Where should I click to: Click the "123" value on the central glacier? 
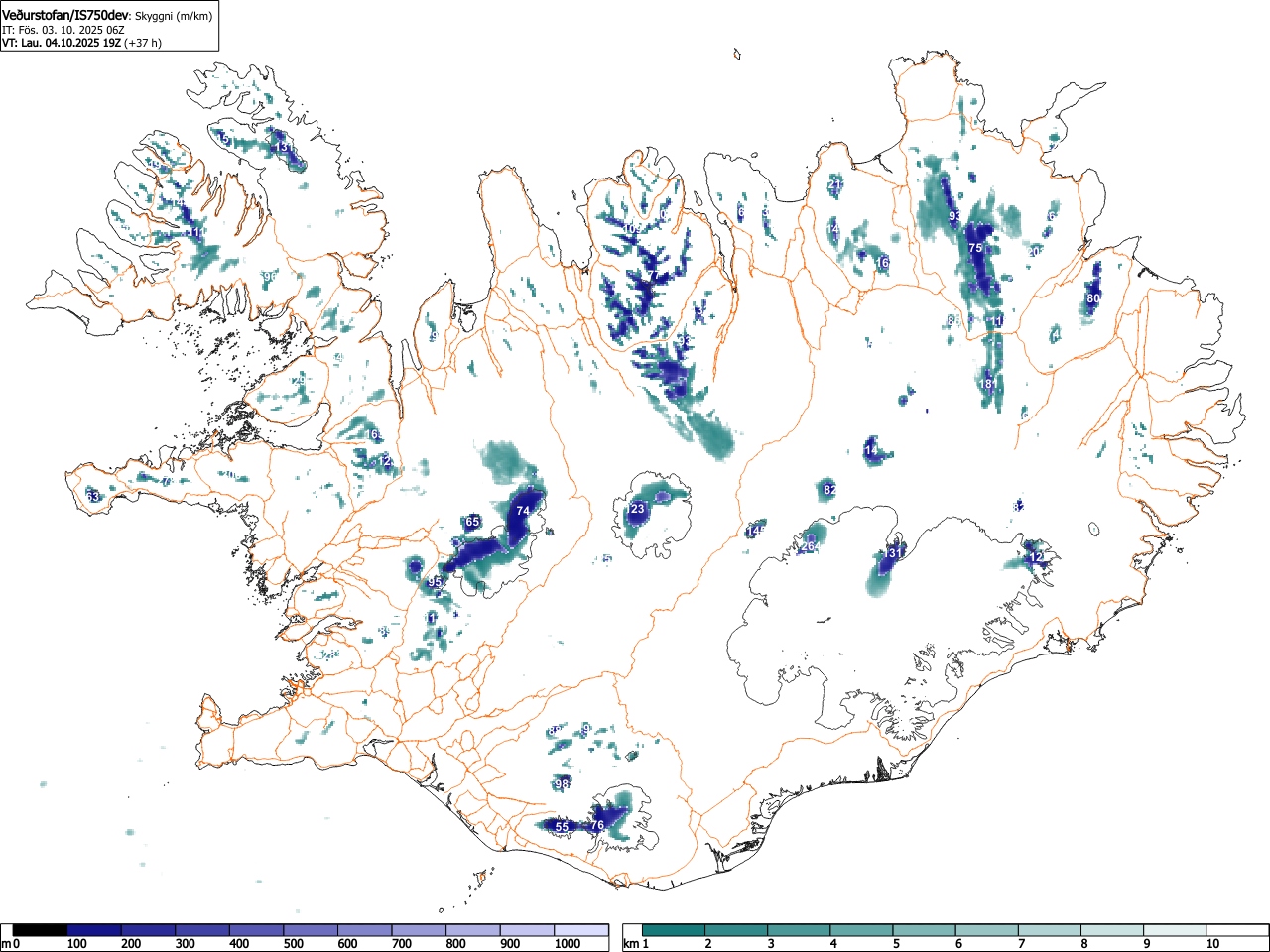(635, 509)
